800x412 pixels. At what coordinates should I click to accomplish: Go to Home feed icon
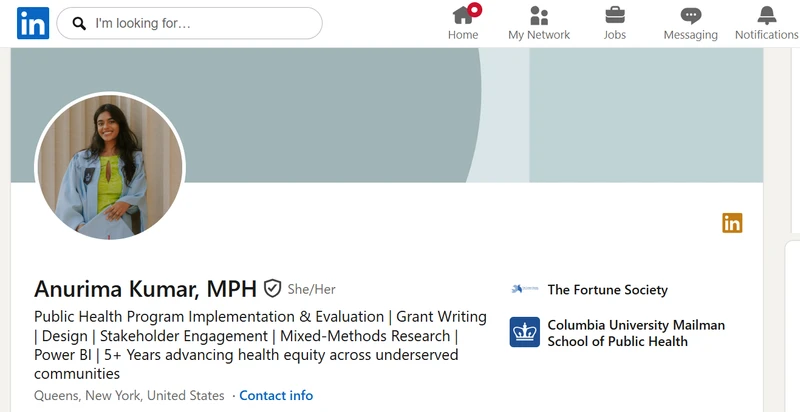tap(463, 15)
